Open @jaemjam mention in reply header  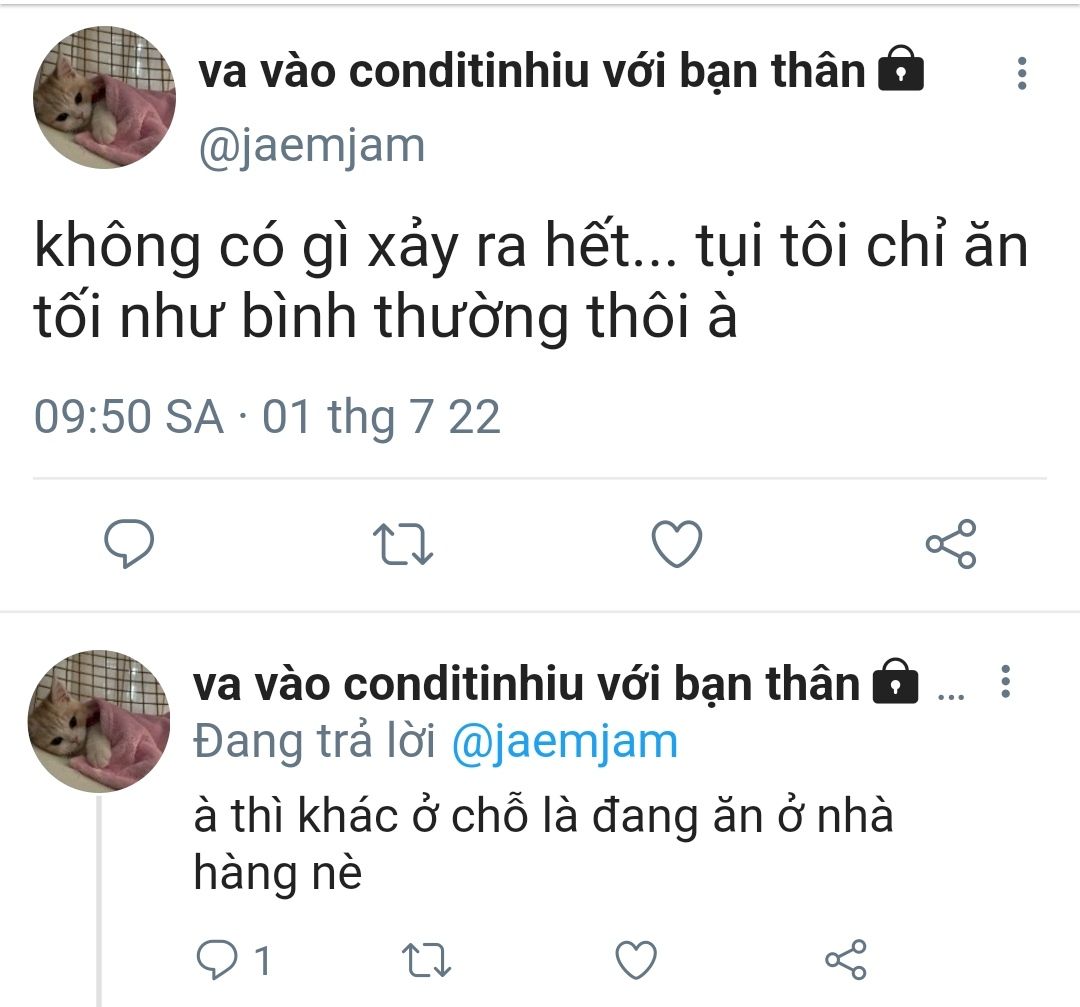click(x=565, y=742)
